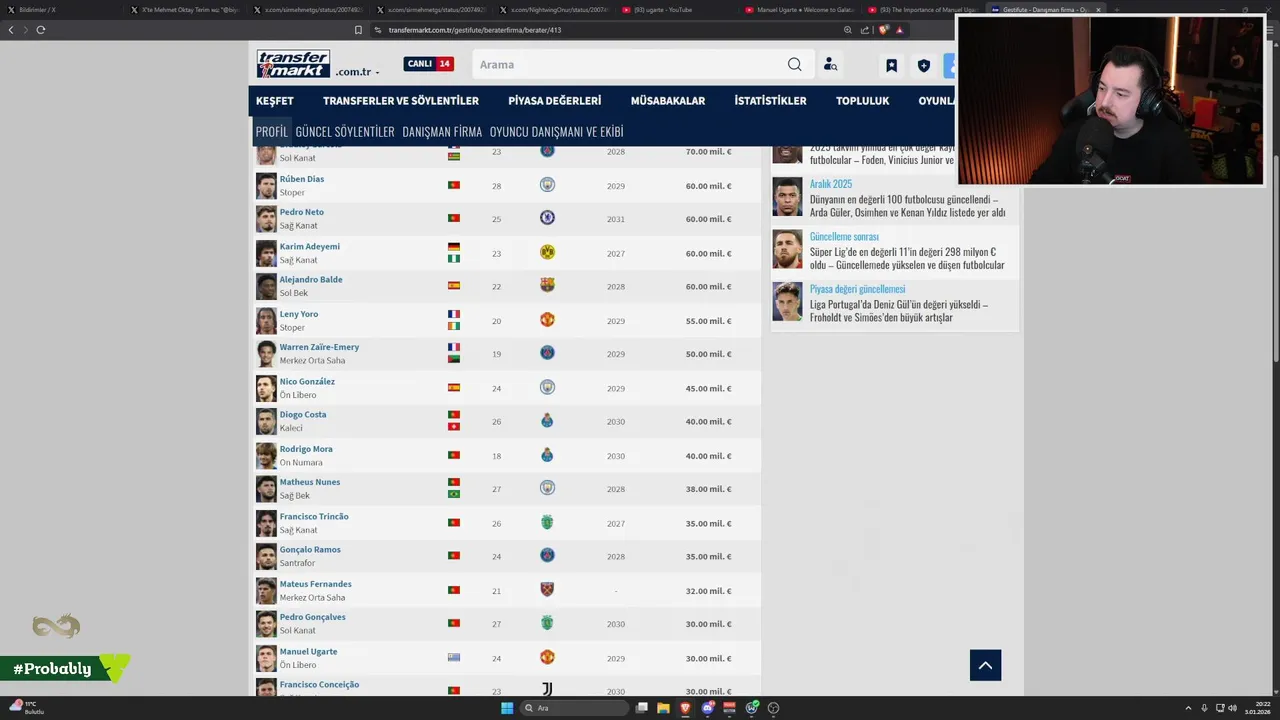Click Portugal flag in Rúben Dias row
The image size is (1280, 720).
(x=453, y=185)
